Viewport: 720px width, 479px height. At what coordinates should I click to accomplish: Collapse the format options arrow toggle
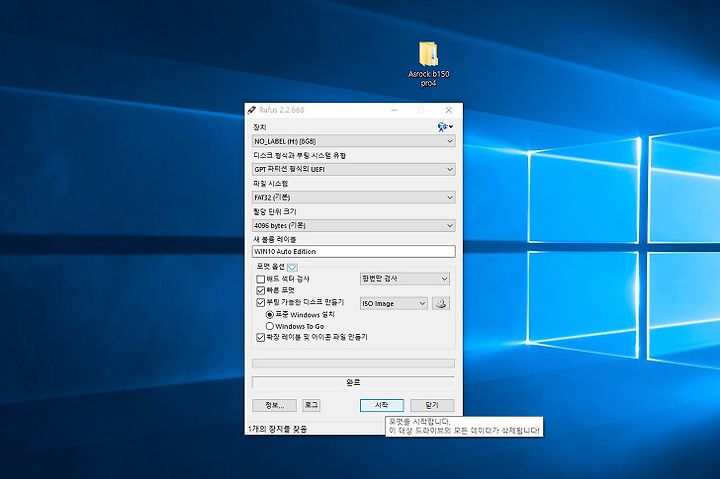(x=292, y=267)
